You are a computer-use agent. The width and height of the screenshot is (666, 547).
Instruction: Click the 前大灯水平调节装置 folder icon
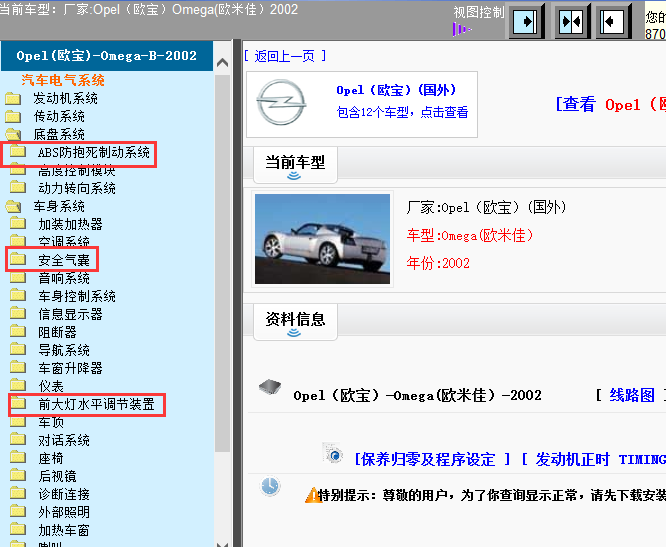18,403
